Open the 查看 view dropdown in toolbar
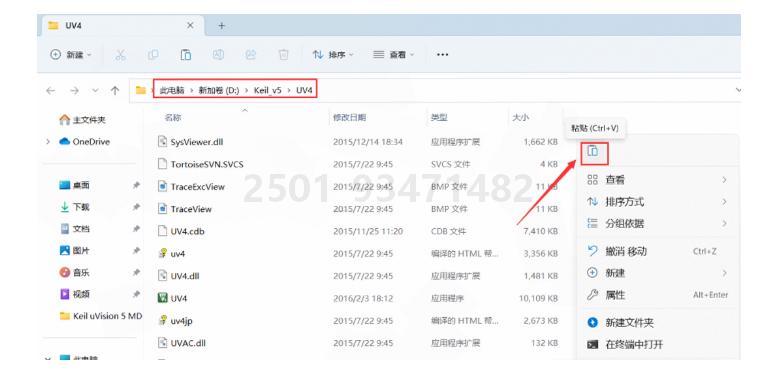Viewport: 779px width, 374px height. pyautogui.click(x=393, y=55)
